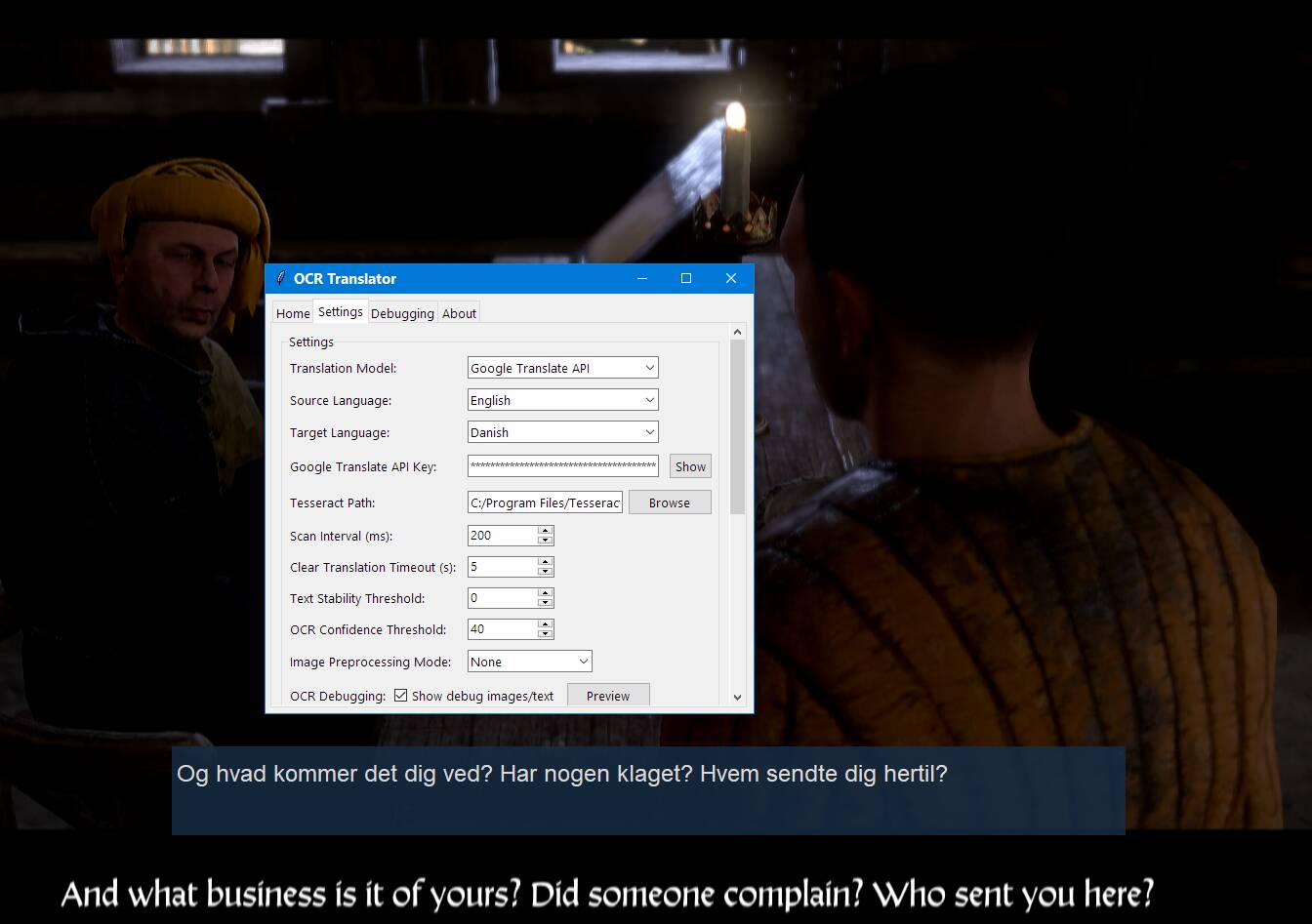This screenshot has height=924, width=1312.
Task: Increase OCR Confidence Threshold with up arrow
Action: point(546,623)
